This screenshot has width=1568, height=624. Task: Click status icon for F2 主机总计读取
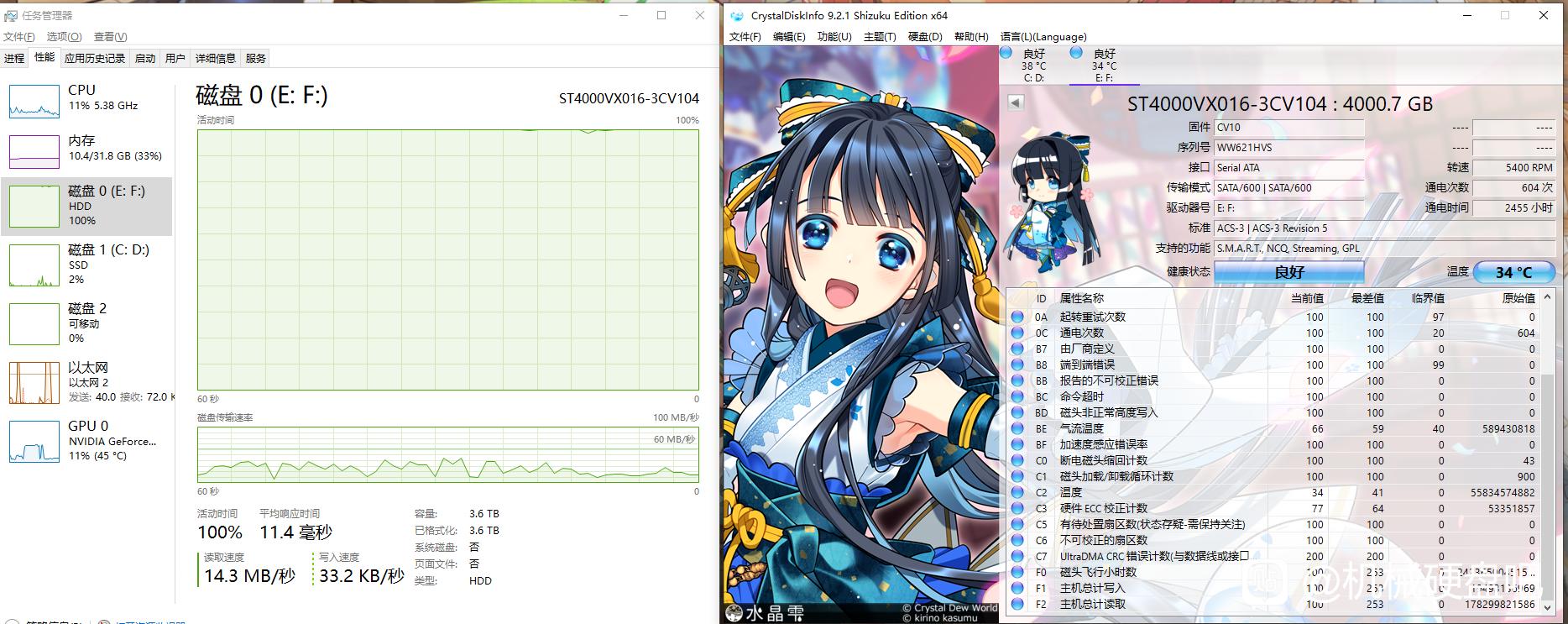click(x=1017, y=604)
